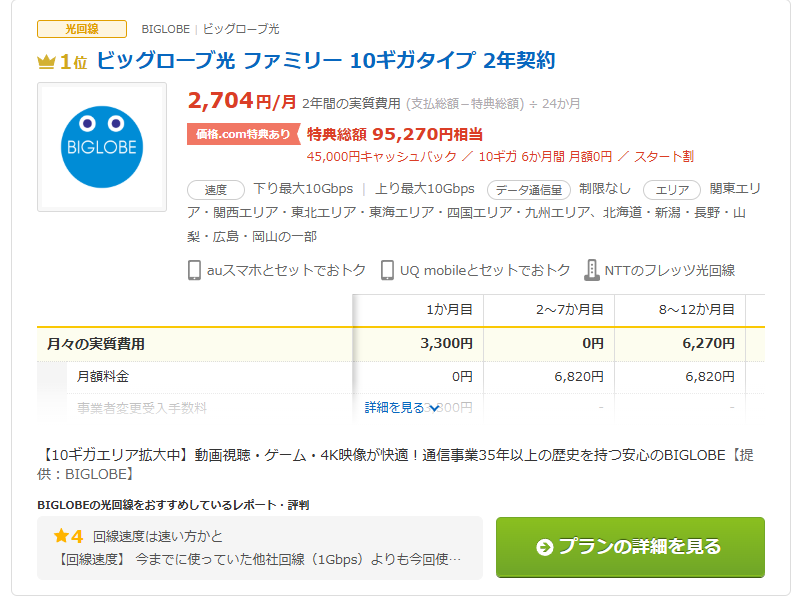The width and height of the screenshot is (796, 597).
Task: Click the エリア label pill
Action: point(672,190)
